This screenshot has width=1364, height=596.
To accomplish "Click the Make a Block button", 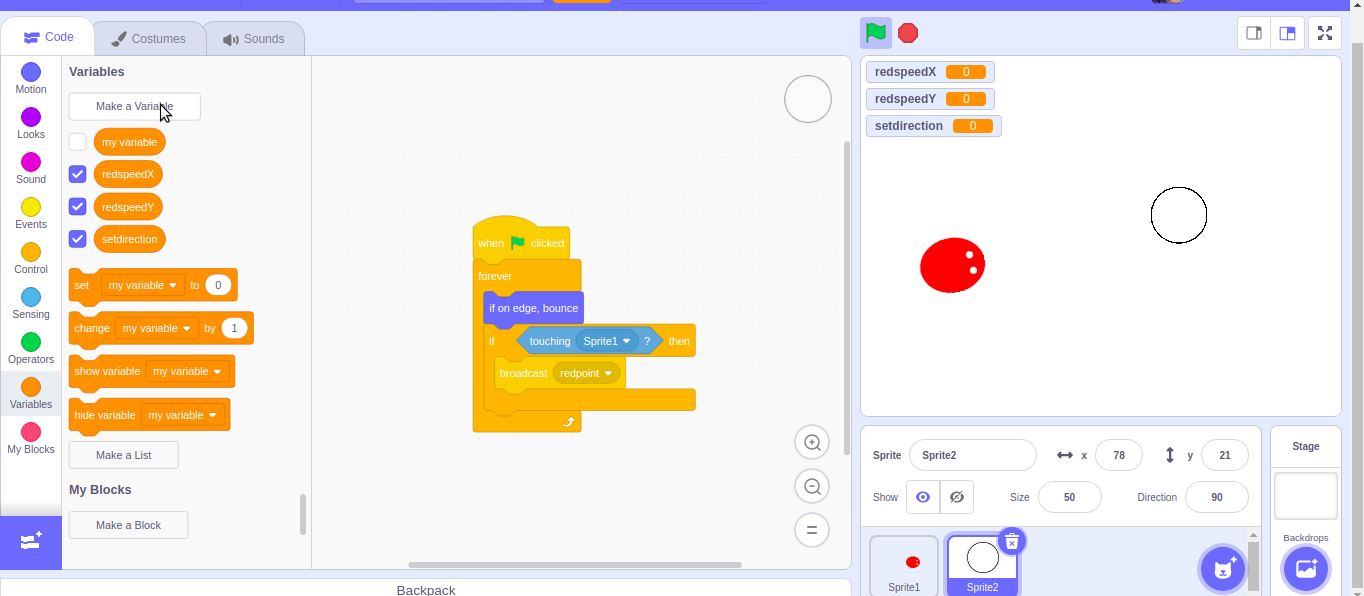I will point(128,524).
